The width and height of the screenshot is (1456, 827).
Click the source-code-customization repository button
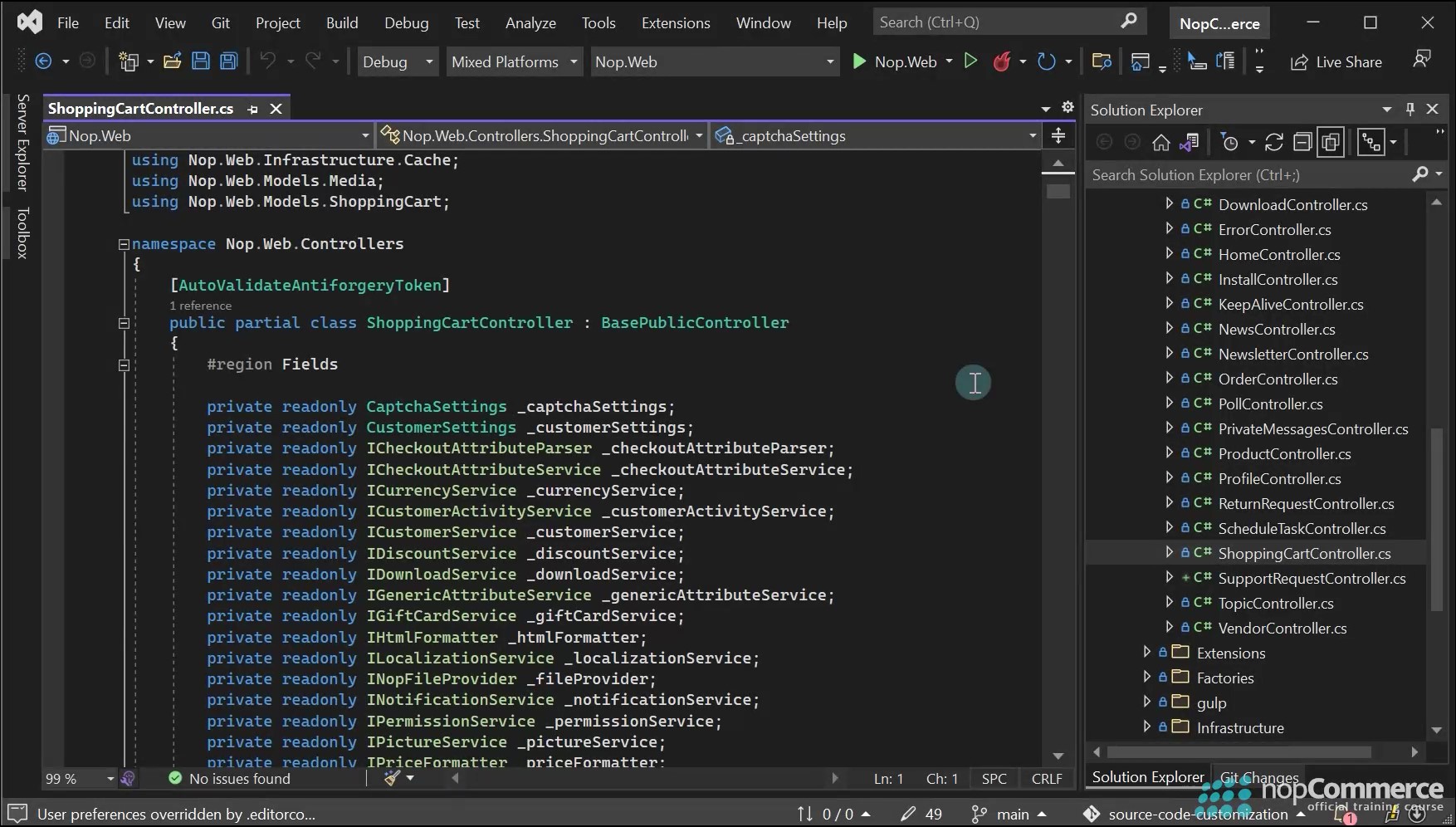[x=1195, y=814]
